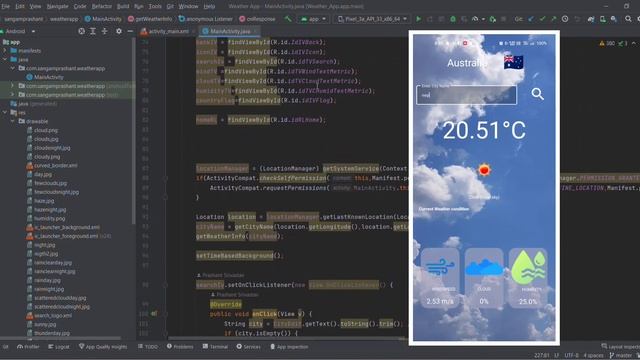Open the Navigate menu

point(58,6)
